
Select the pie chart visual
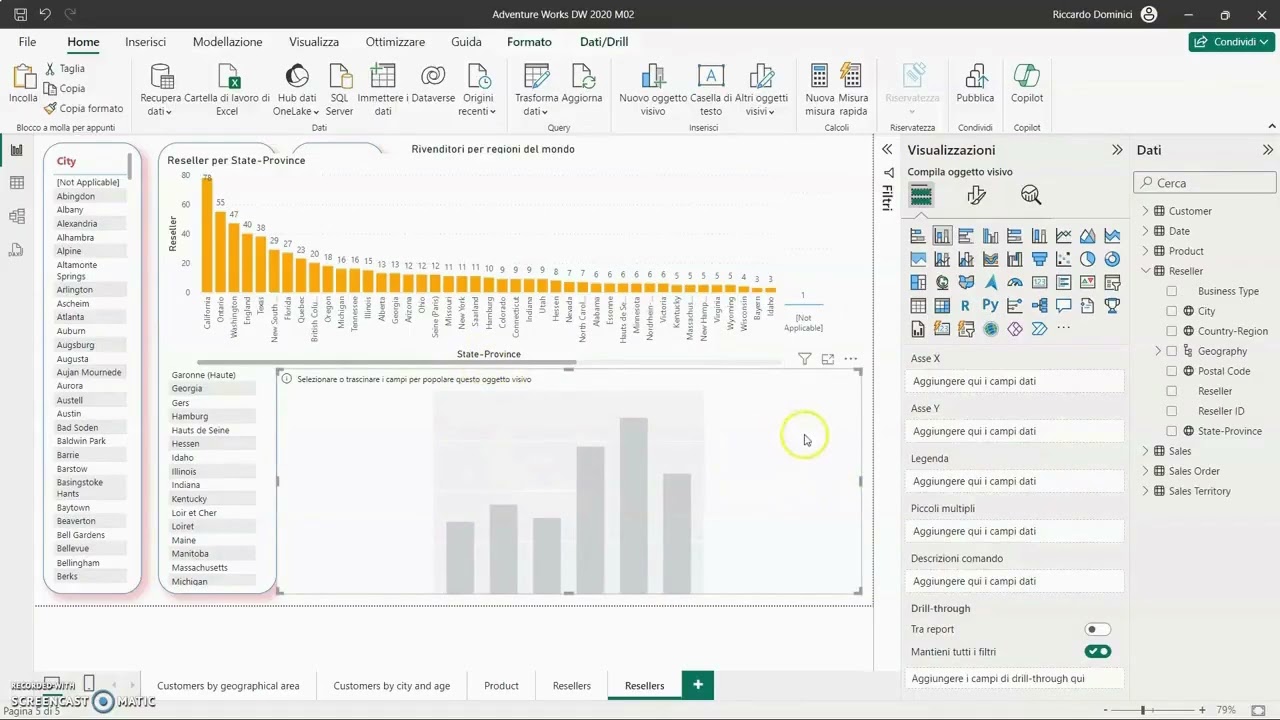pos(1087,259)
